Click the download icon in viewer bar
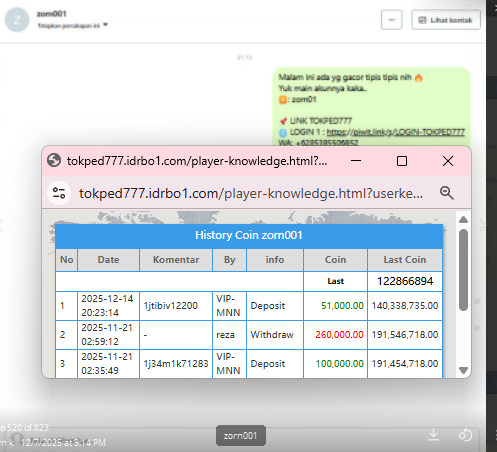The image size is (497, 452). (433, 434)
